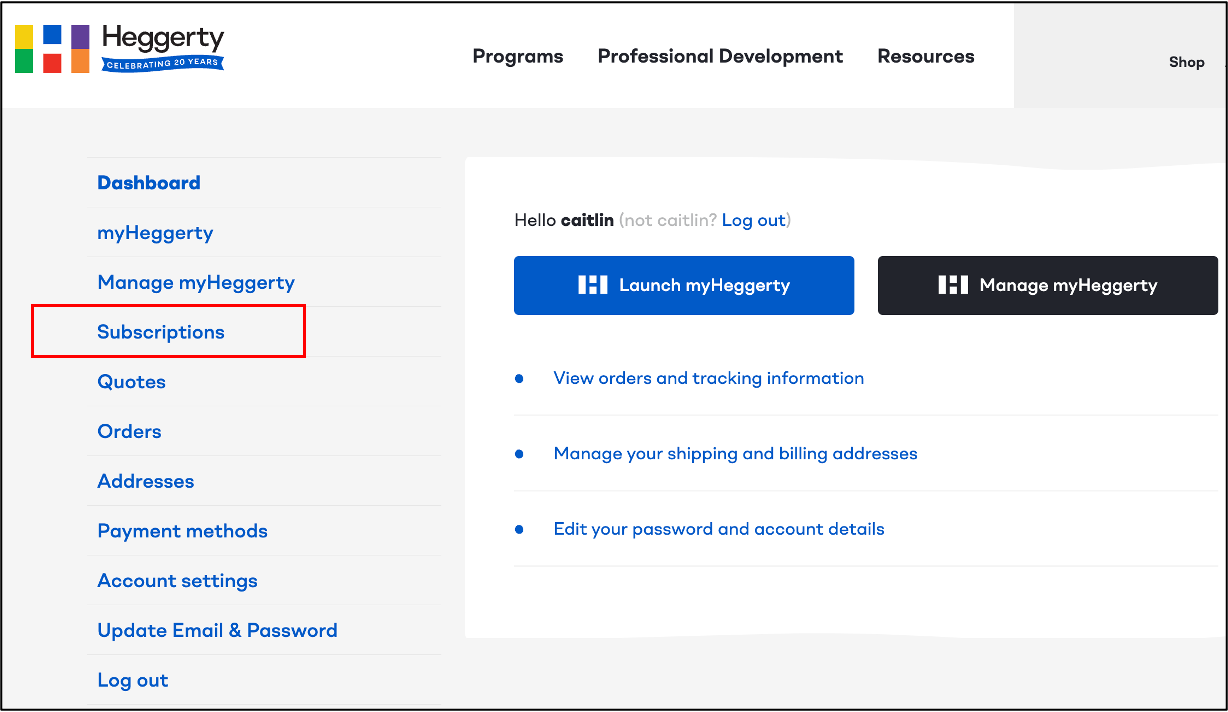Open the Dashboard page
Image resolution: width=1228 pixels, height=712 pixels.
[x=148, y=182]
